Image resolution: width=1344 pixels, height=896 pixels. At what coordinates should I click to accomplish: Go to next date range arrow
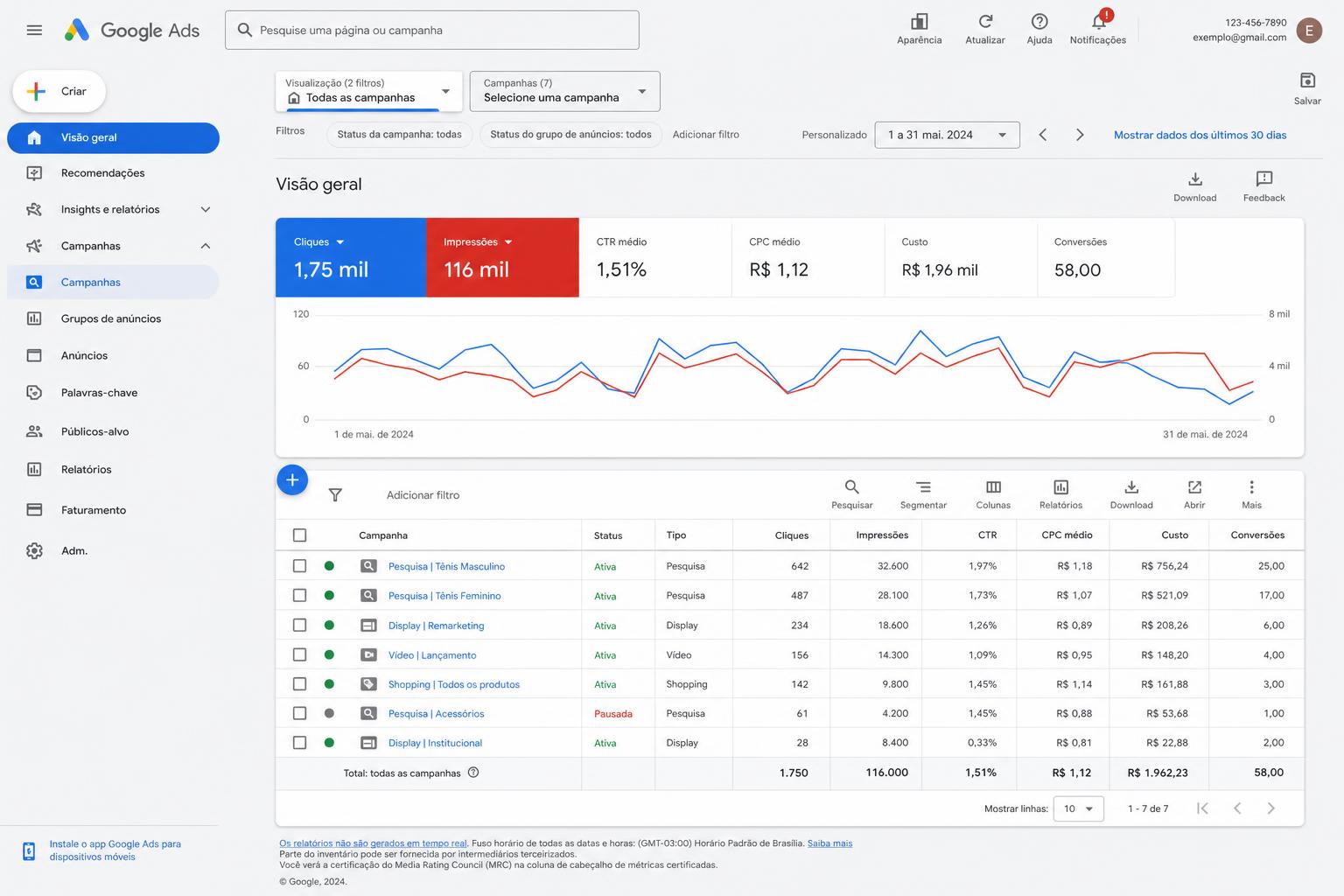[1080, 135]
